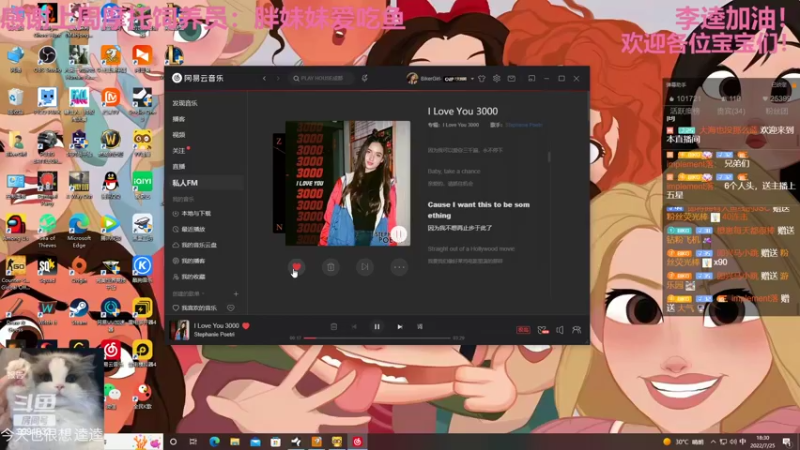The height and width of the screenshot is (450, 800).
Task: Click the trash bin button under album
Action: 331,267
